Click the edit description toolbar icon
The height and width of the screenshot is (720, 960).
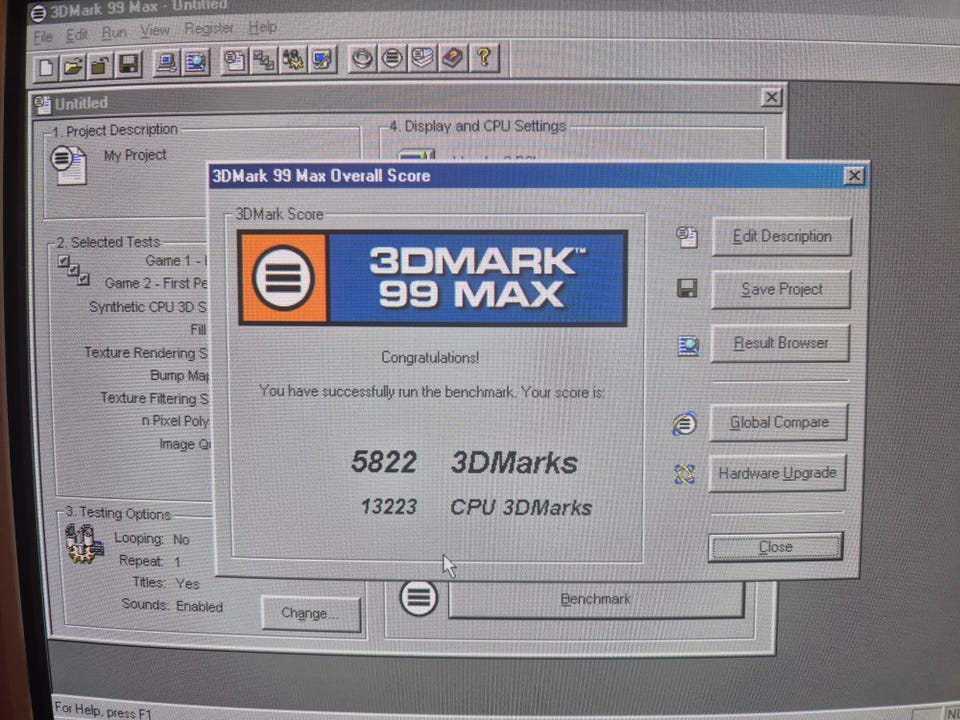pyautogui.click(x=234, y=61)
